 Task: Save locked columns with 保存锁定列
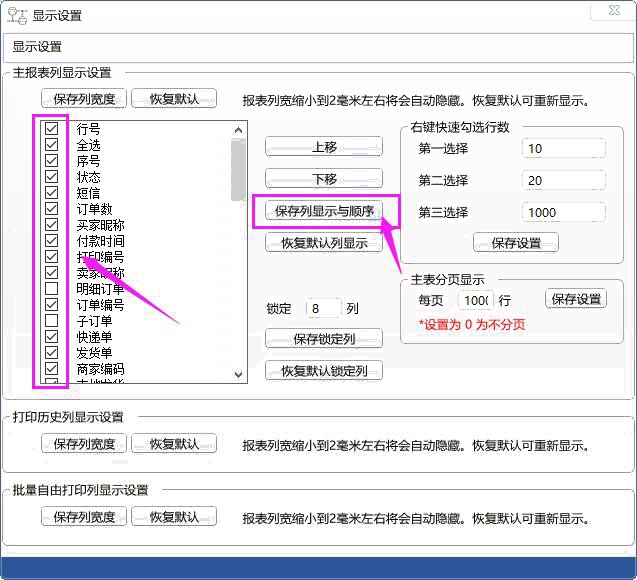tap(325, 339)
